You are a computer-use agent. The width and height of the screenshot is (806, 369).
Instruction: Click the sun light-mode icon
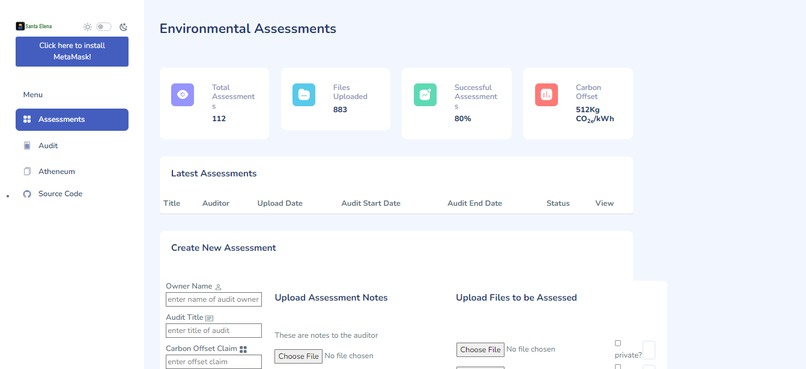point(87,27)
